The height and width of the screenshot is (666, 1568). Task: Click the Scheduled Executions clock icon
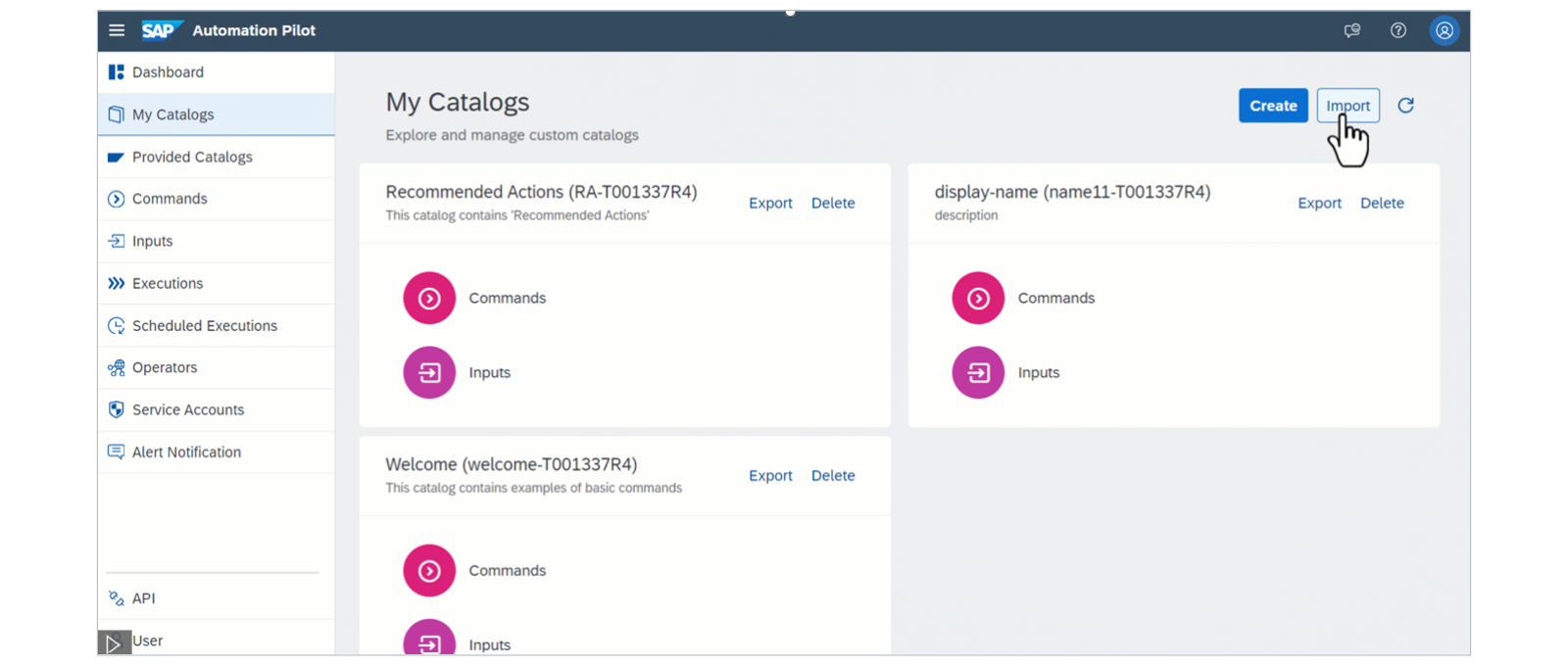click(x=116, y=325)
